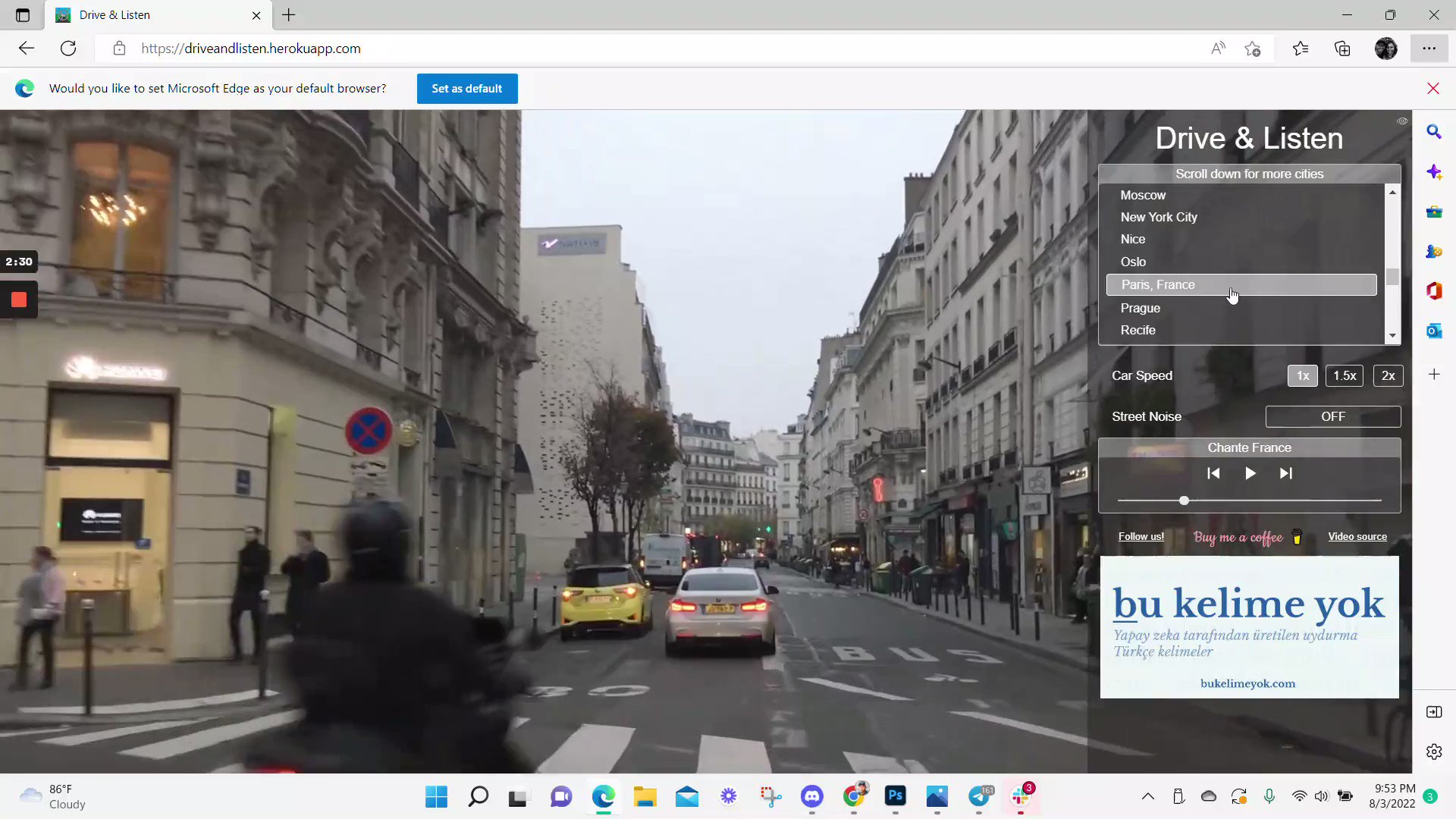The height and width of the screenshot is (819, 1456).
Task: Open File Explorer from the taskbar
Action: [x=645, y=797]
